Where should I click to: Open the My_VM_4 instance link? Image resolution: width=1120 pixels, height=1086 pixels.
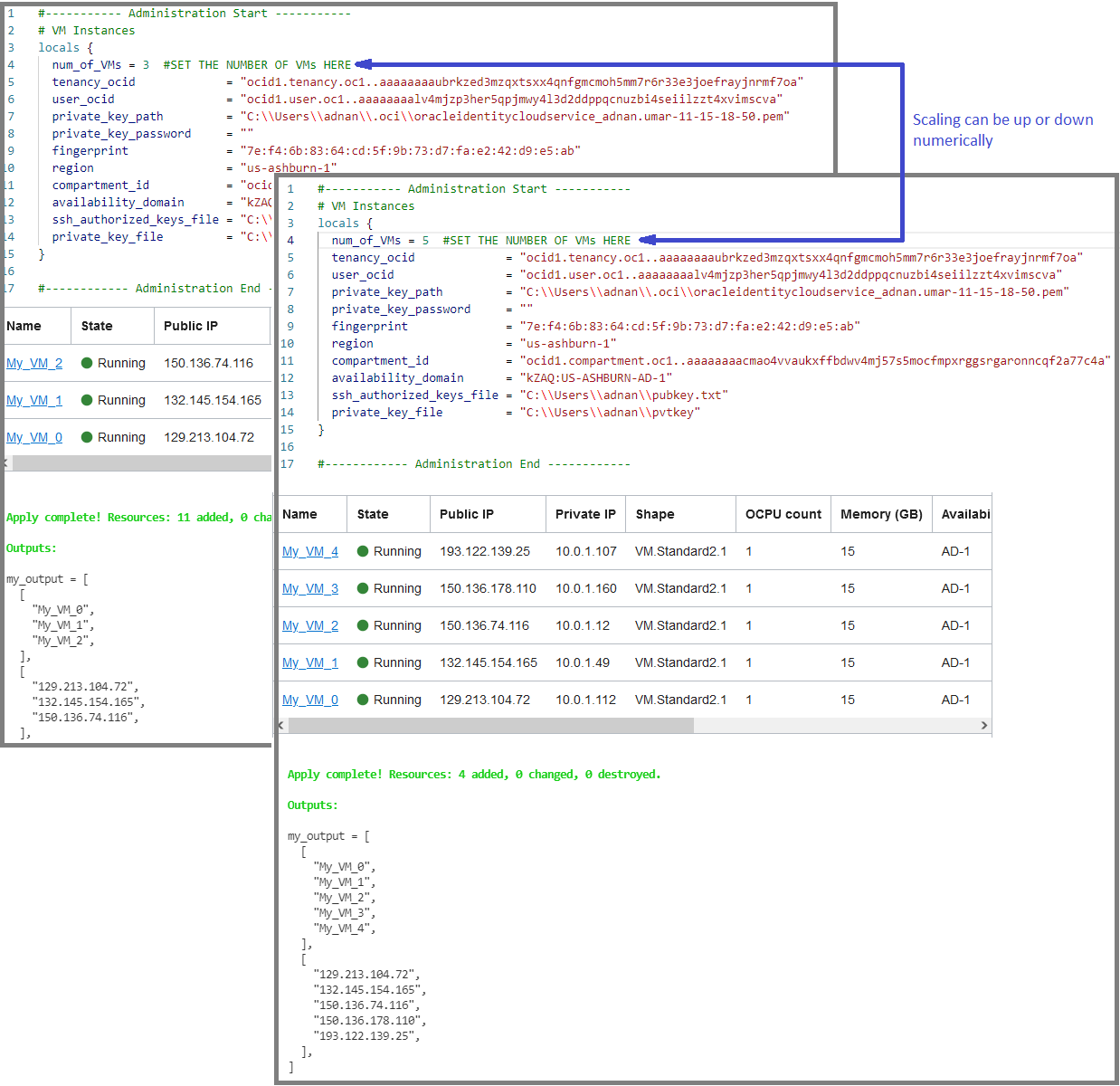click(x=310, y=551)
